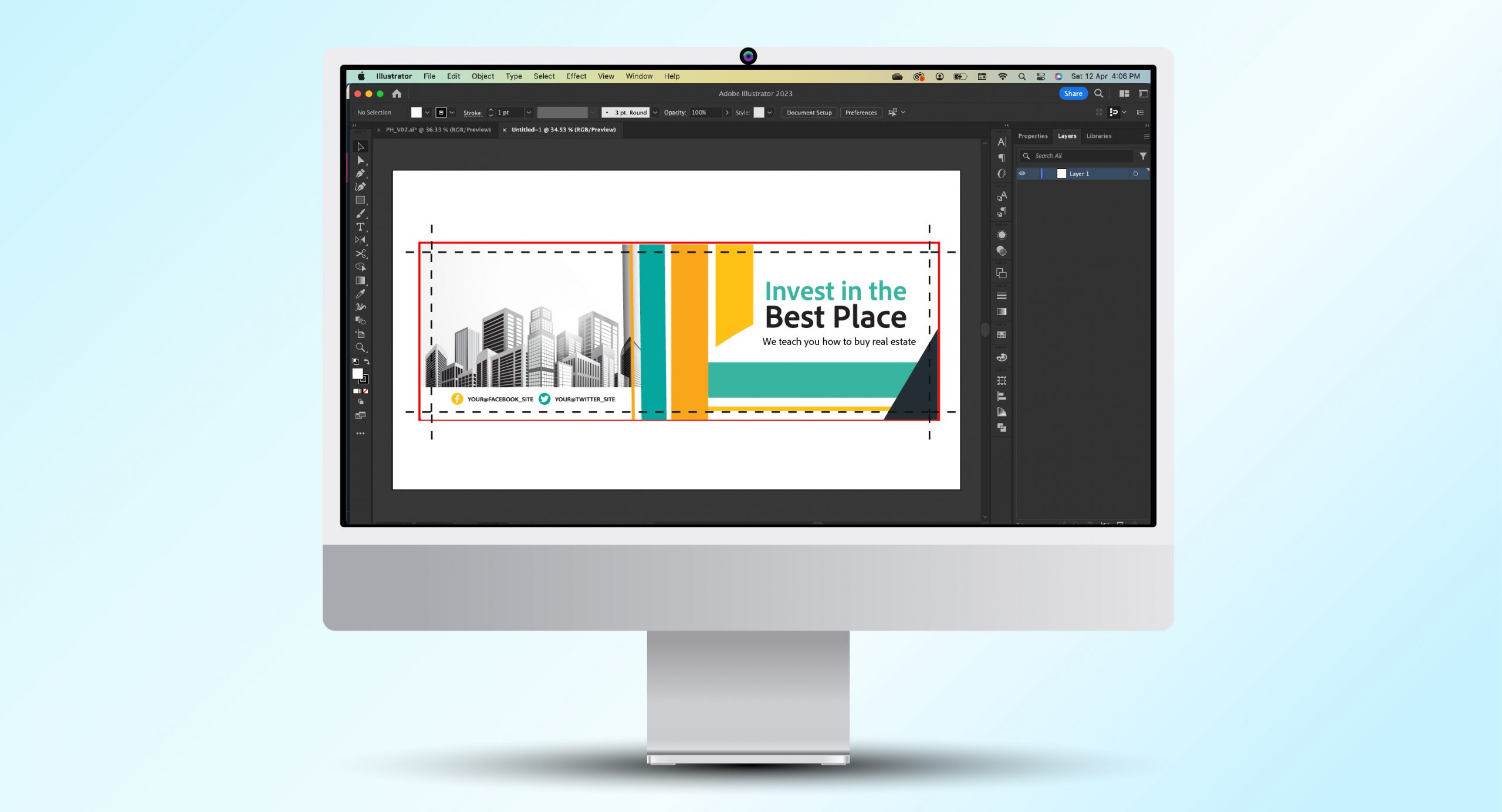Screen dimensions: 1502x812
Task: Switch to the Properties tab
Action: [1033, 136]
